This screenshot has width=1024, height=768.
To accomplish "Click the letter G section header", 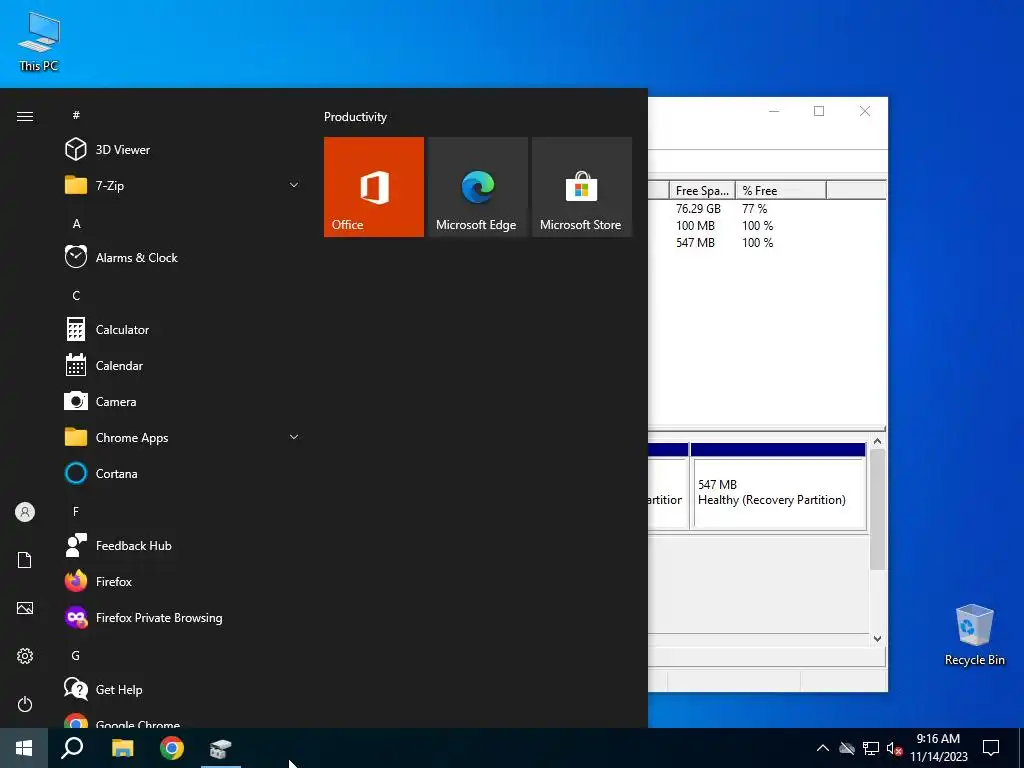I will tap(76, 656).
